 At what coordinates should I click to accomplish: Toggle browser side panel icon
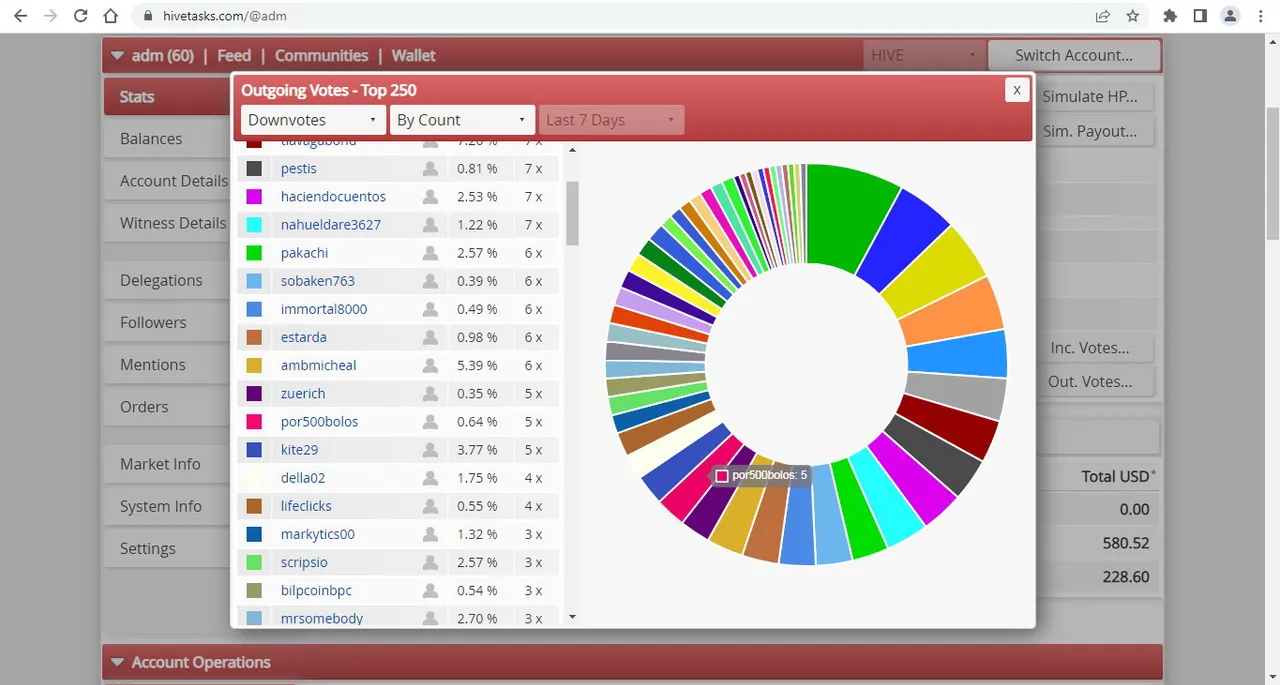coord(1200,16)
